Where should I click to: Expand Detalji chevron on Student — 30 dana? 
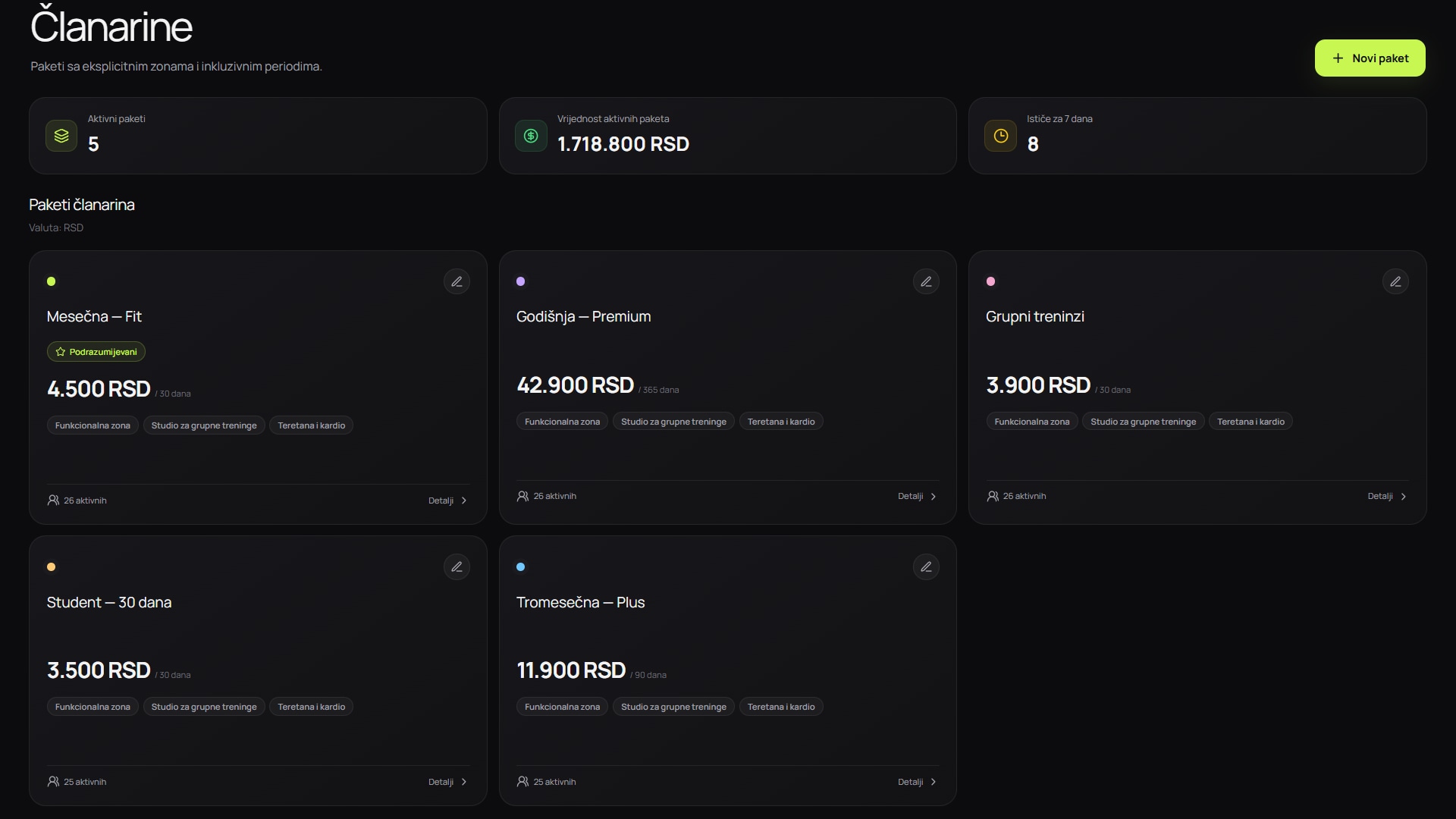click(x=464, y=782)
